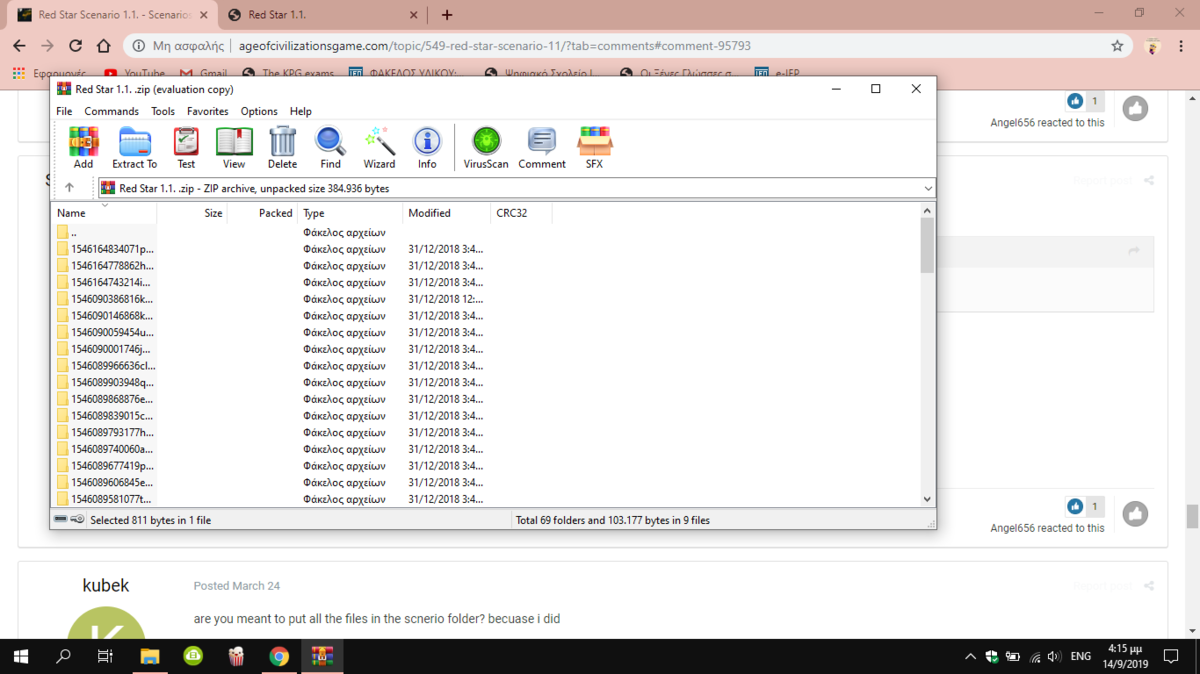Open the notification center icon
This screenshot has height=674, width=1200.
click(x=1171, y=657)
